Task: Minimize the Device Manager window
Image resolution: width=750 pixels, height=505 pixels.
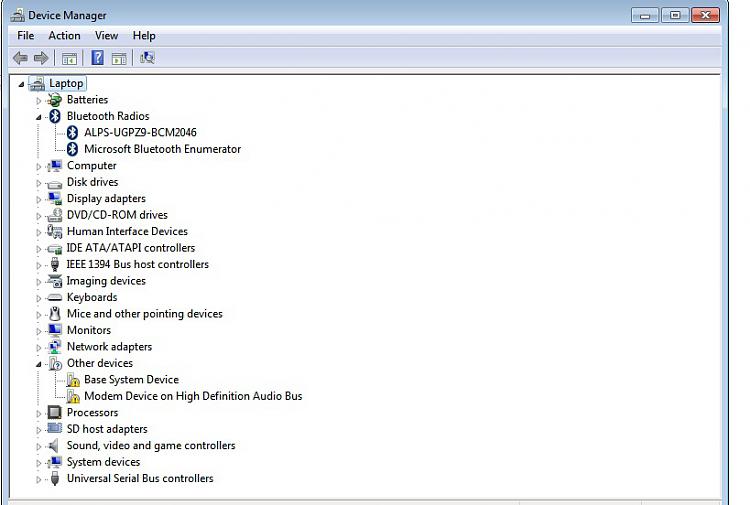Action: 645,15
